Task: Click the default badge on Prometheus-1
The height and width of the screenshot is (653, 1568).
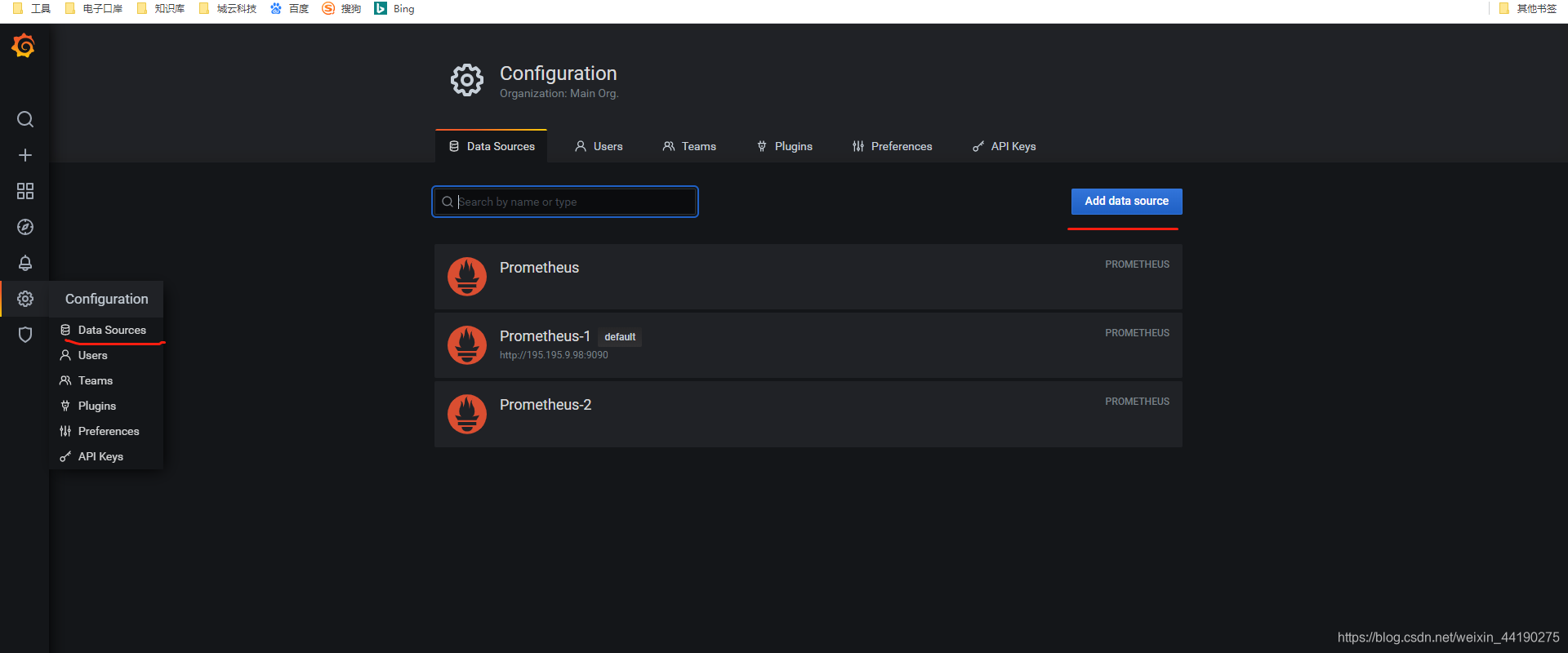Action: point(620,337)
